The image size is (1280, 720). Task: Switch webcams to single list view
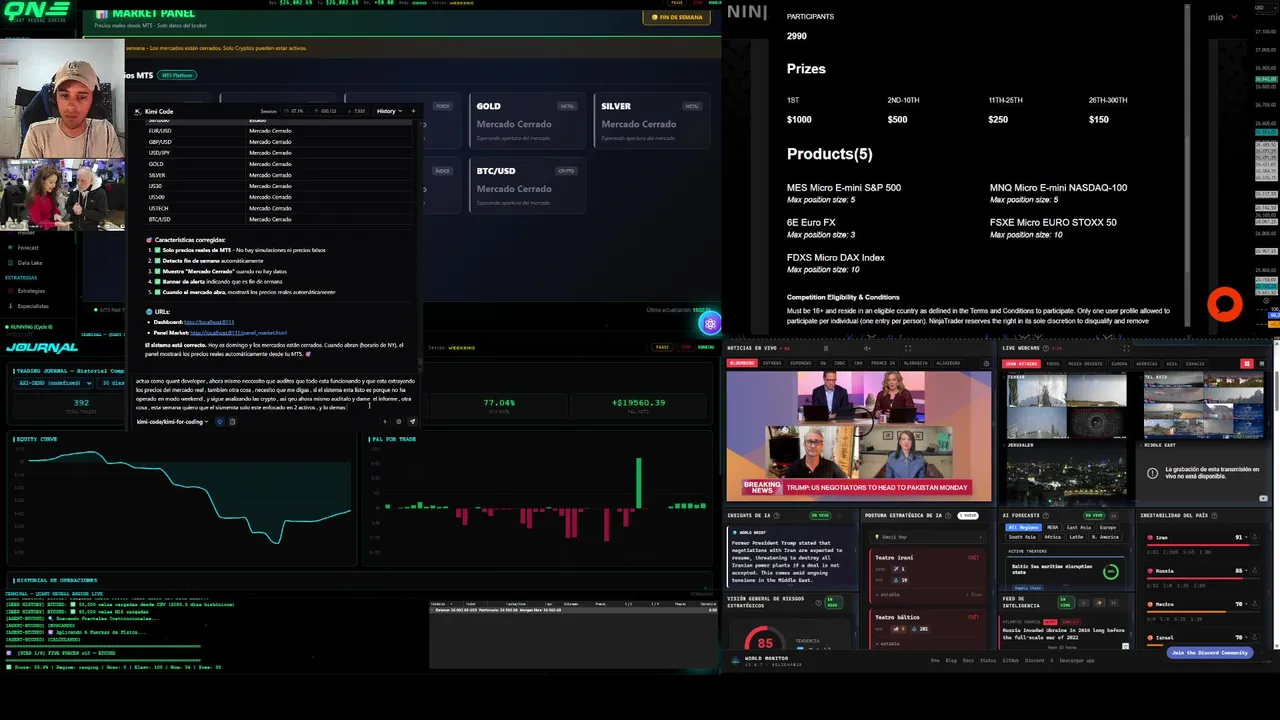pos(1262,363)
